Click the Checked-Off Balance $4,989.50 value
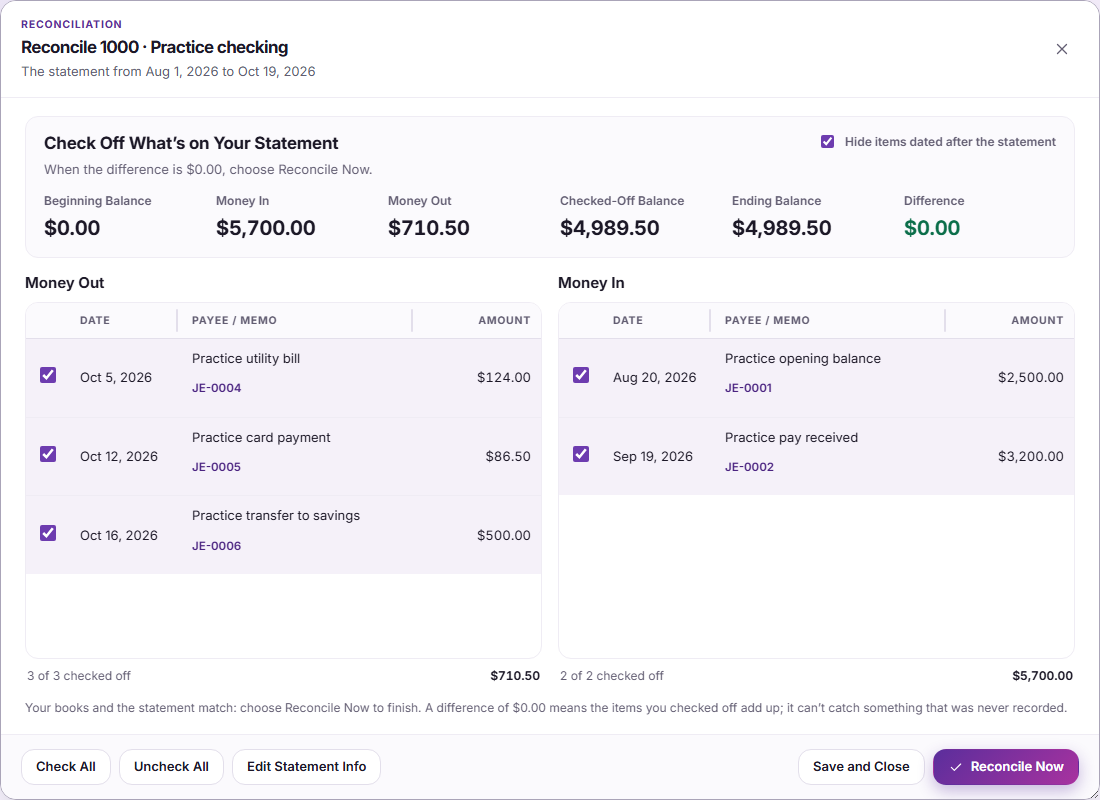The width and height of the screenshot is (1100, 800). point(610,228)
